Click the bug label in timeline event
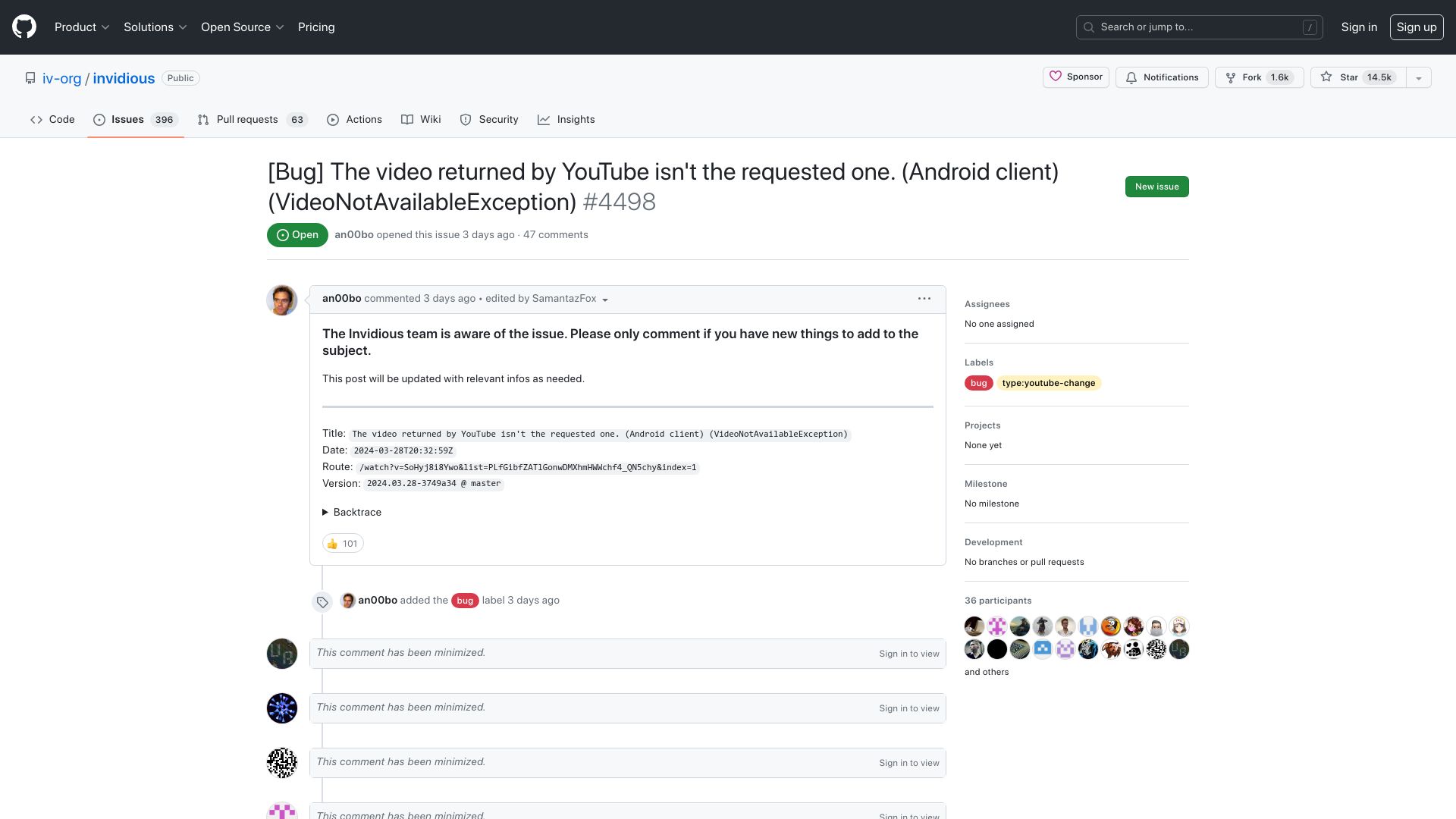1456x819 pixels. point(465,601)
